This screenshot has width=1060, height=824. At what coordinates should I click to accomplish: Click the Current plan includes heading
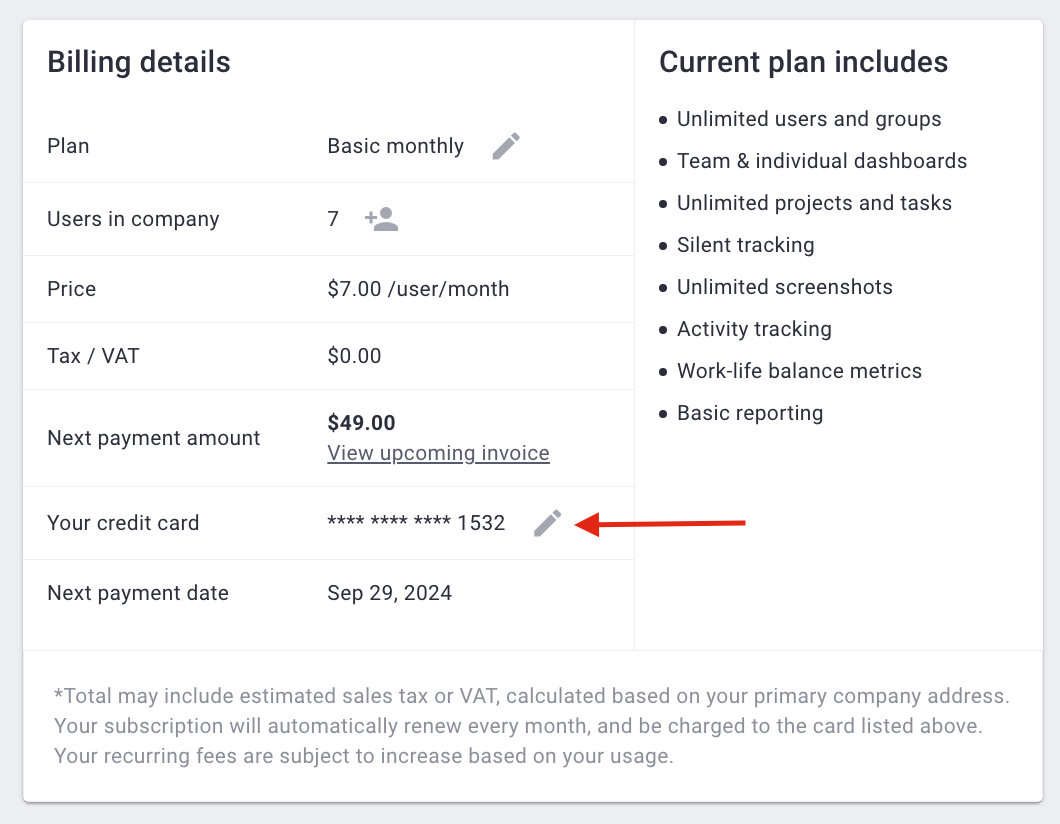803,62
